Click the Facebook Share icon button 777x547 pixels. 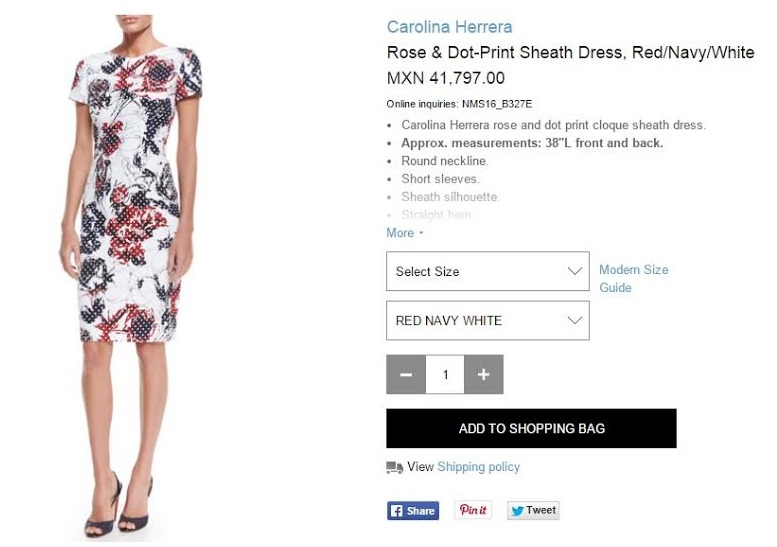[x=413, y=510]
